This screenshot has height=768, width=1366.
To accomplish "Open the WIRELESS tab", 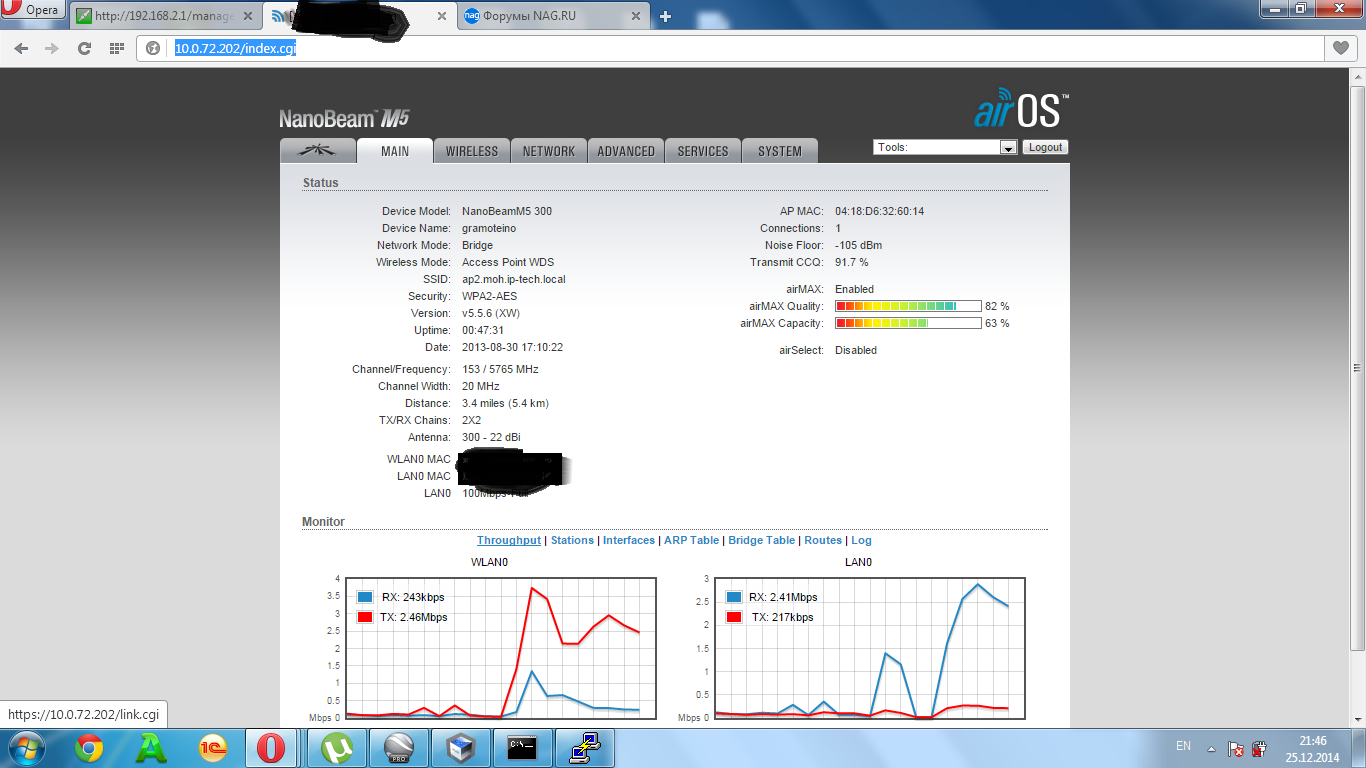I will click(472, 151).
